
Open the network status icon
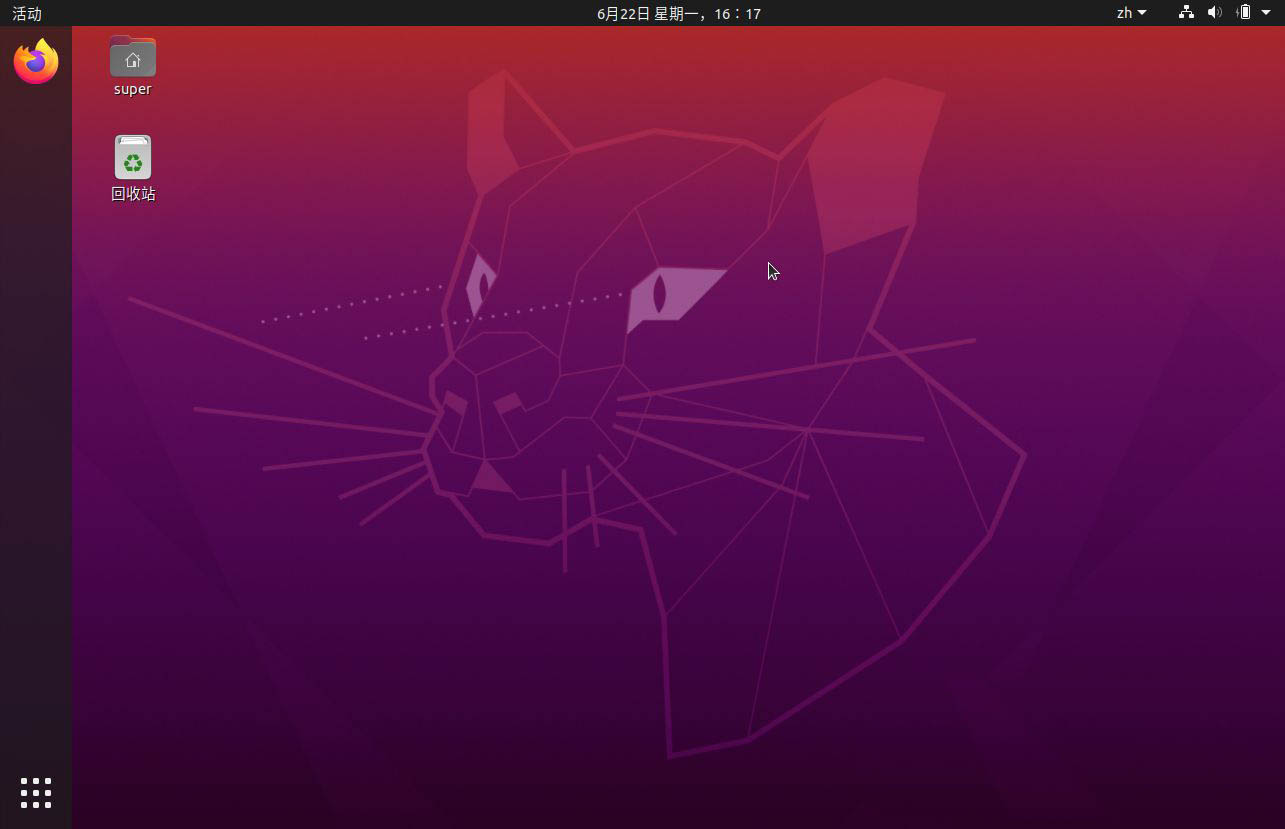(1186, 13)
